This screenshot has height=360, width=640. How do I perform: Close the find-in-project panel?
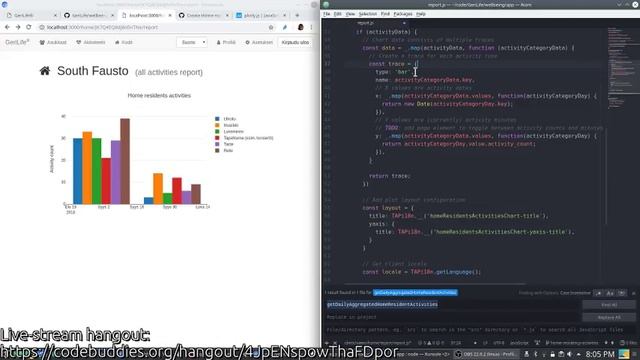pos(633,293)
